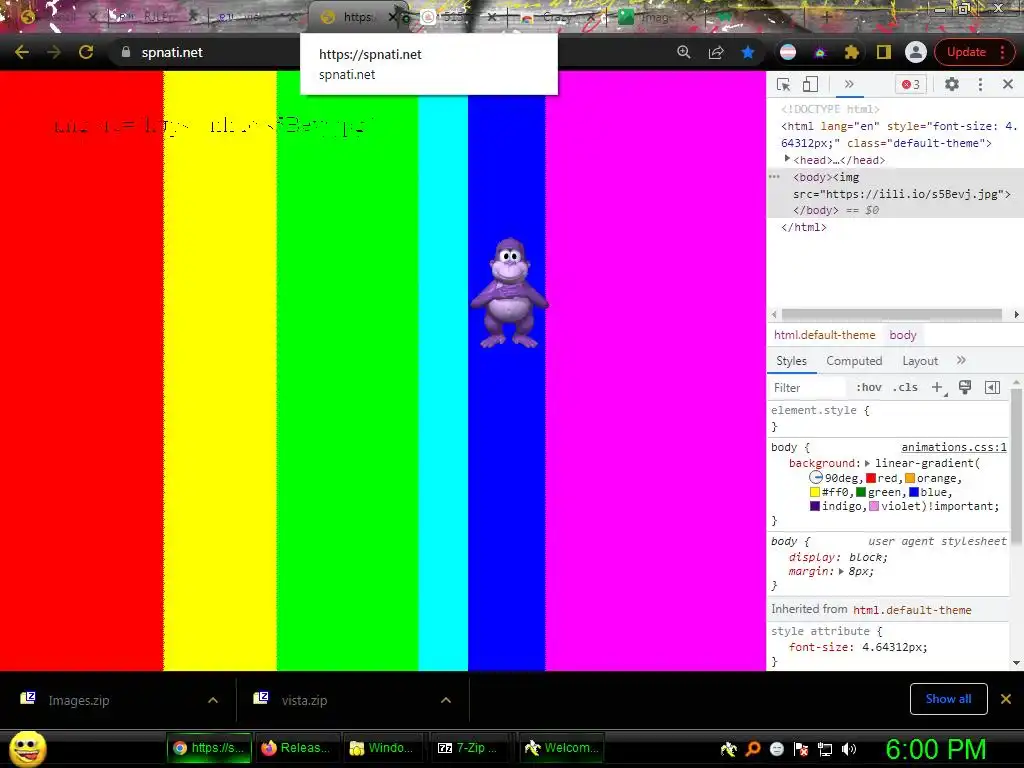Click the ellipsis beside the body element row
This screenshot has height=768, width=1024.
[775, 177]
